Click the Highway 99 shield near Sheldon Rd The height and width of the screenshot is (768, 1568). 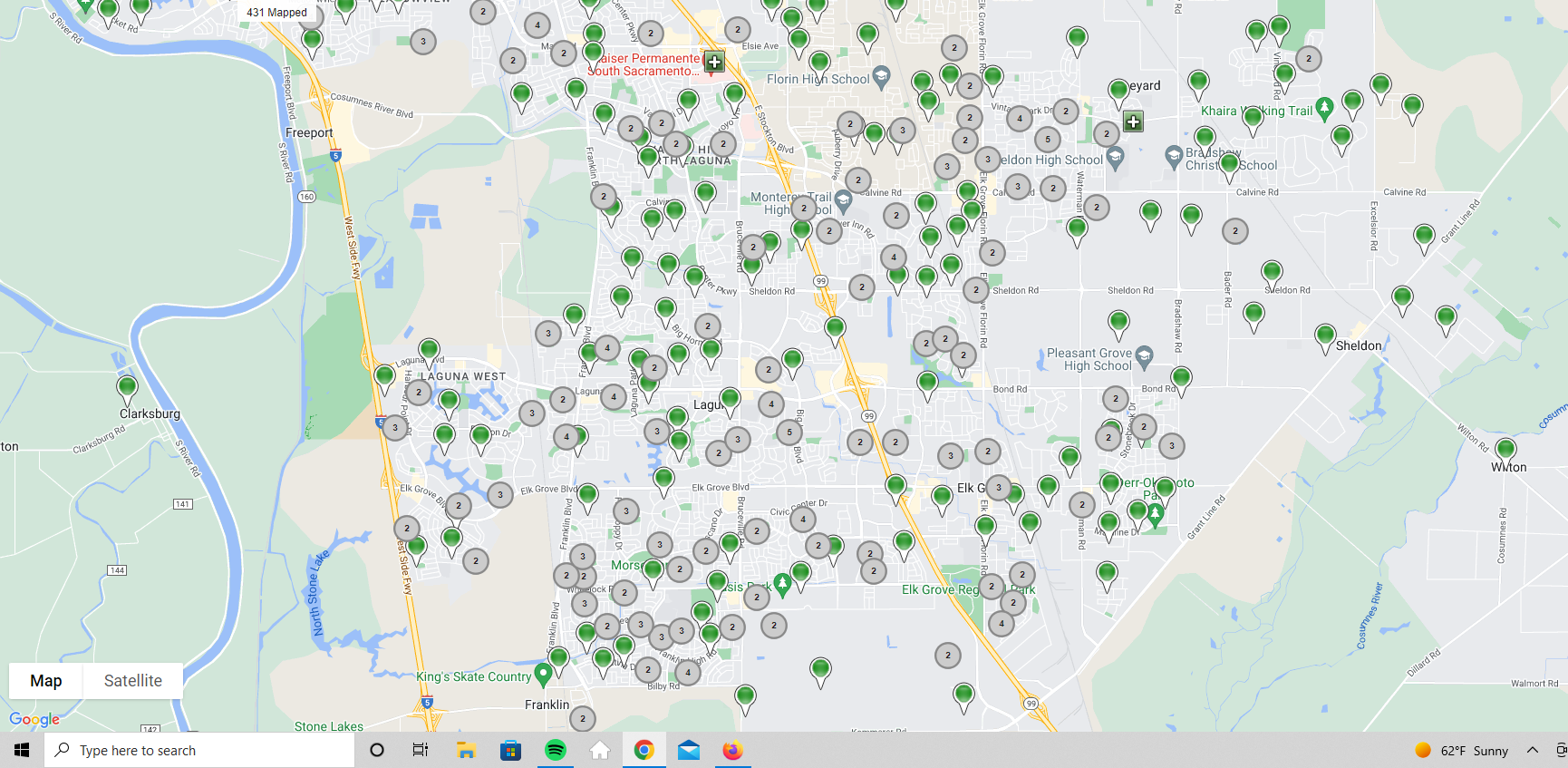coord(820,281)
